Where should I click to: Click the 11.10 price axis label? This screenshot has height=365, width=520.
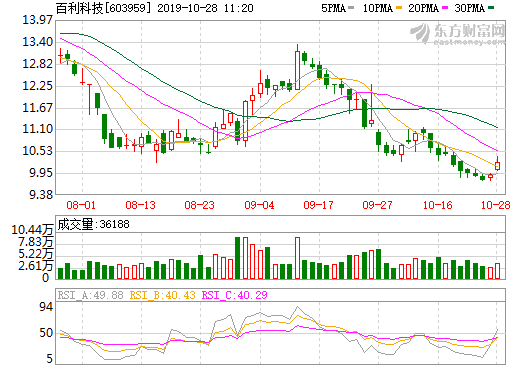[37, 129]
